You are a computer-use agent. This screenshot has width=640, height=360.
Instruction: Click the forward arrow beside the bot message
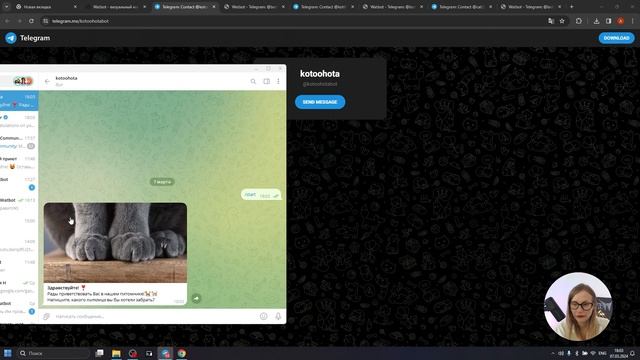pyautogui.click(x=196, y=298)
